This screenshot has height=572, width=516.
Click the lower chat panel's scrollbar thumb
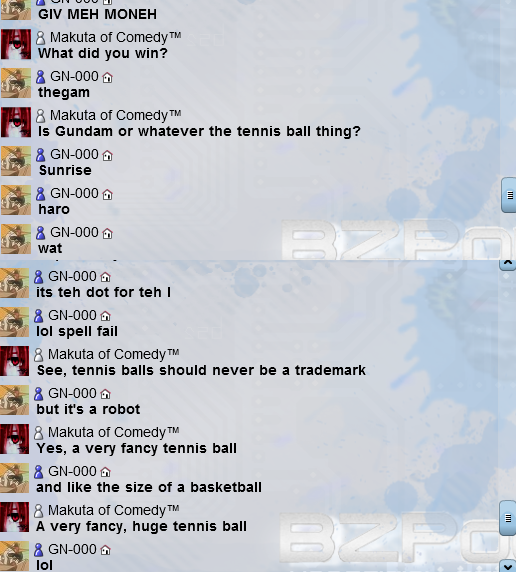coord(508,518)
